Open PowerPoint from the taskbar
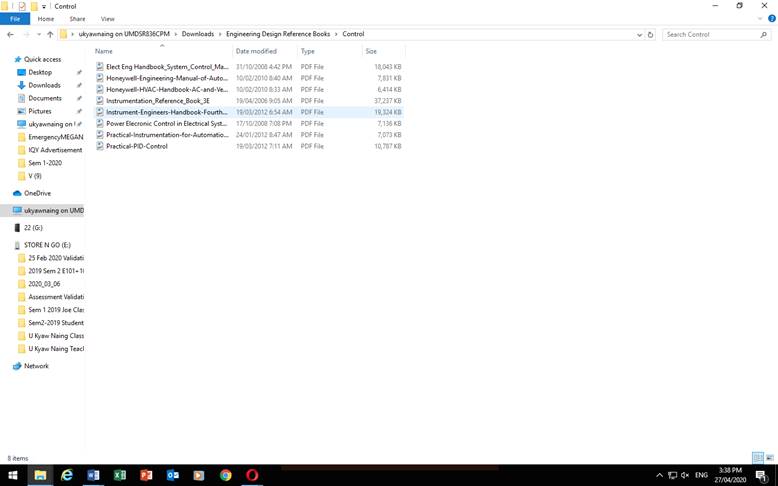 click(146, 475)
